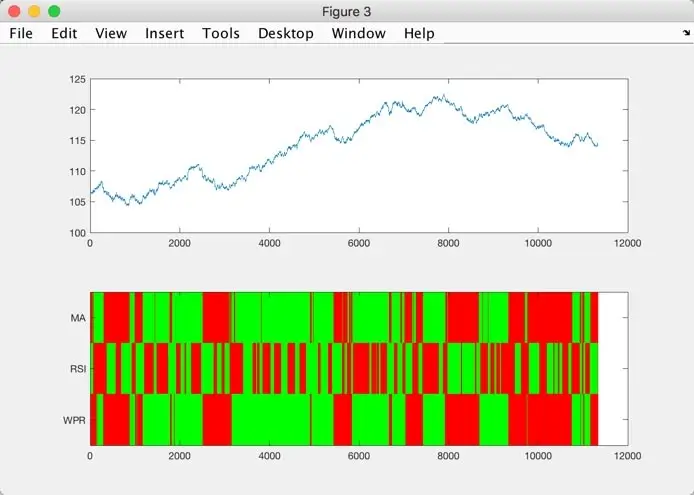Open the File menu
Image resolution: width=694 pixels, height=495 pixels.
21,33
